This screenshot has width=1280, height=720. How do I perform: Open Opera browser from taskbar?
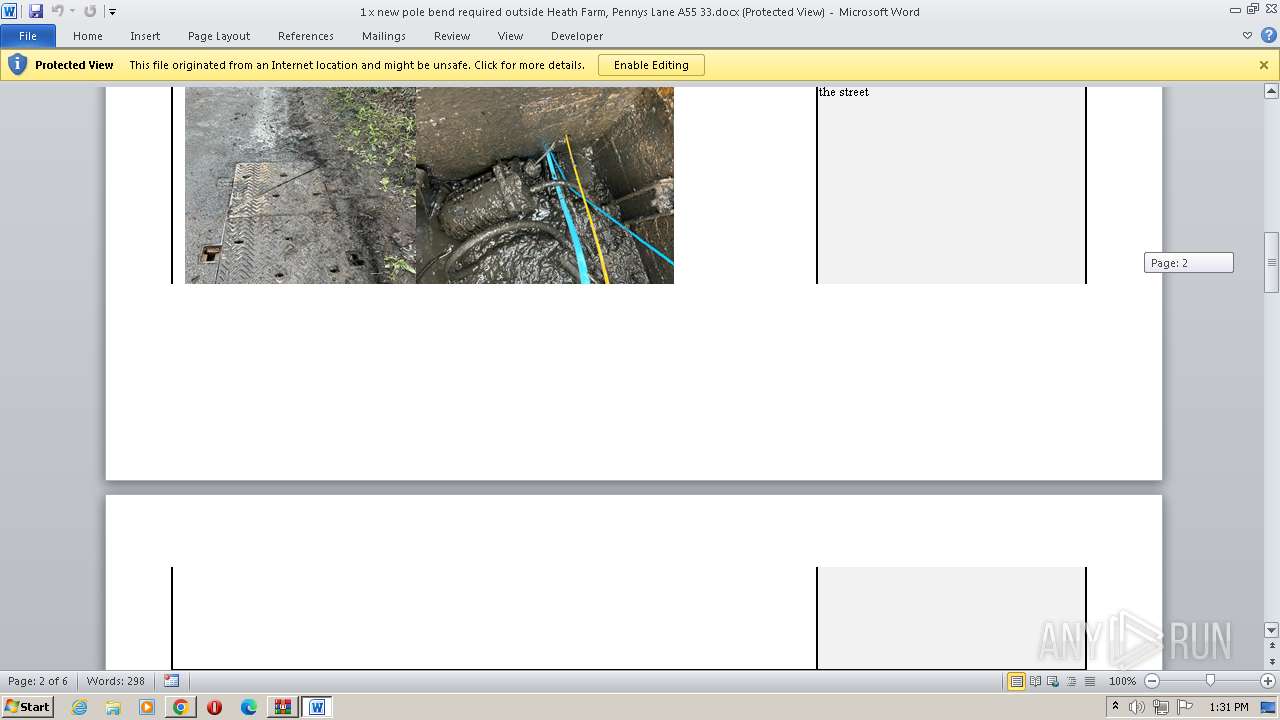(x=215, y=707)
